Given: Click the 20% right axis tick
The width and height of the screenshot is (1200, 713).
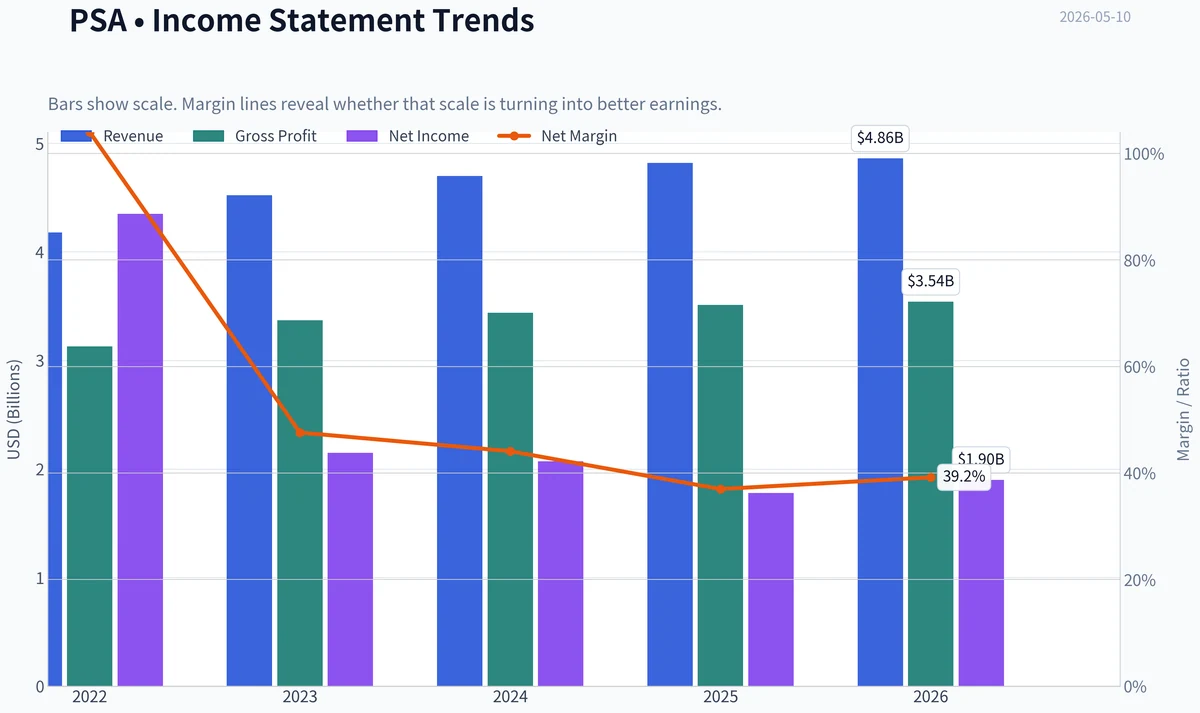Looking at the screenshot, I should [1141, 581].
